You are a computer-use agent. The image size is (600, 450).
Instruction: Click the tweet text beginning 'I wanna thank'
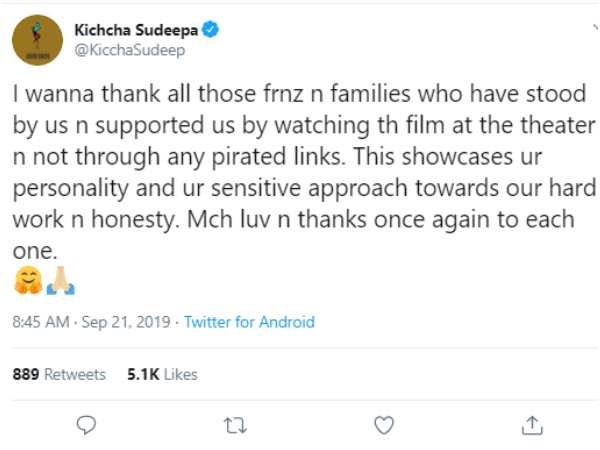point(304,172)
